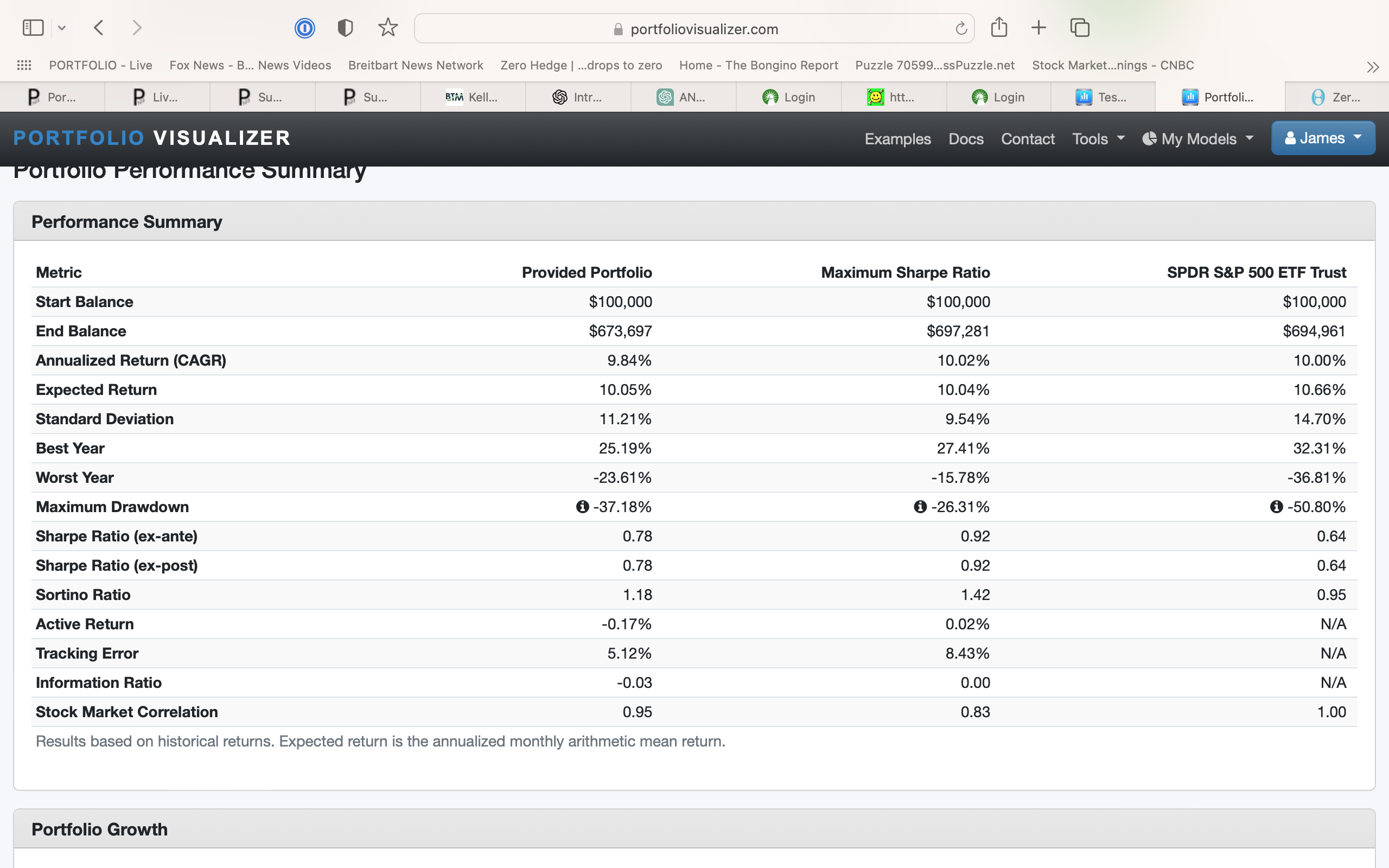This screenshot has width=1389, height=868.
Task: Click the Tracking Error row label
Action: [87, 653]
